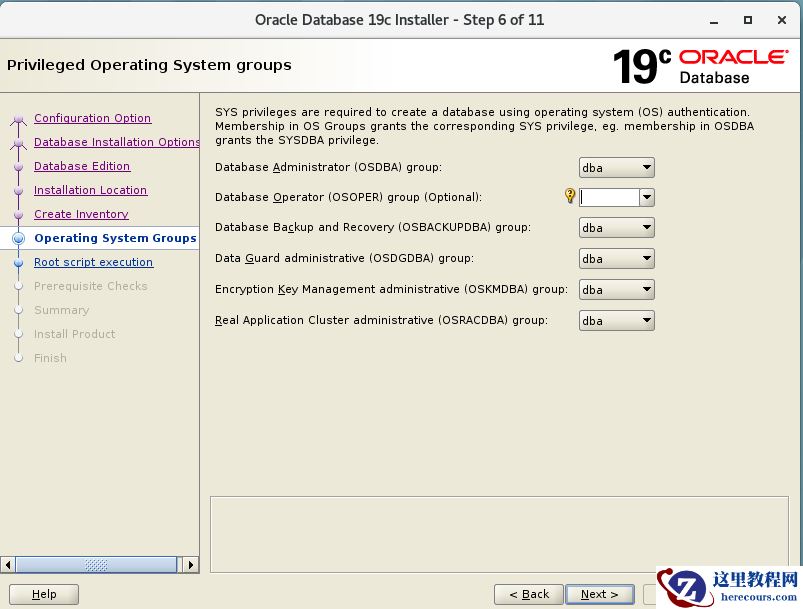803x609 pixels.
Task: Minimize the installer window
Action: 714,20
